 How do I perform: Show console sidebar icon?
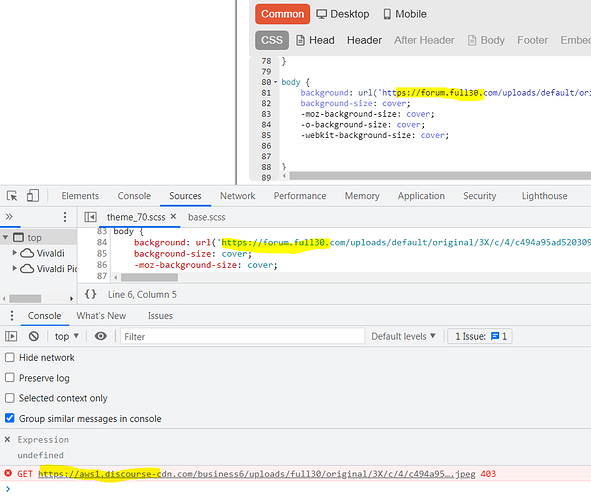pos(11,336)
